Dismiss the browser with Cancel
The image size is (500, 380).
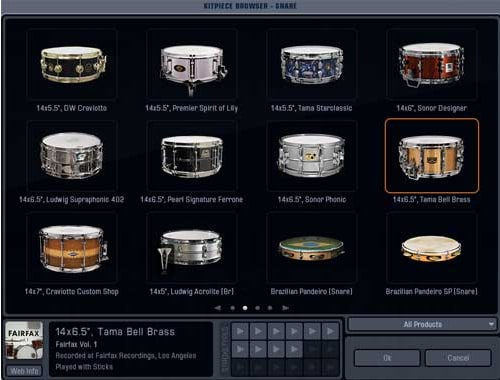click(458, 358)
